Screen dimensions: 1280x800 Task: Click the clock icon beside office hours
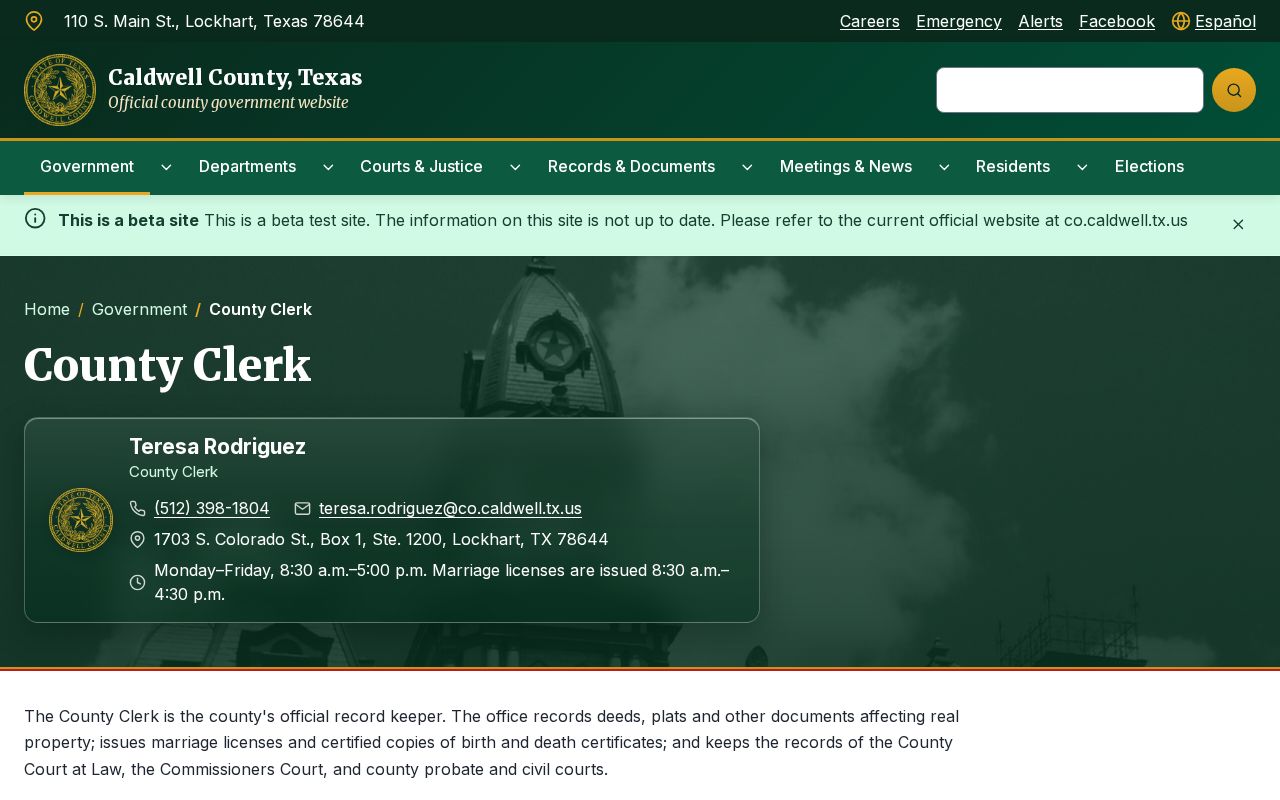[138, 582]
